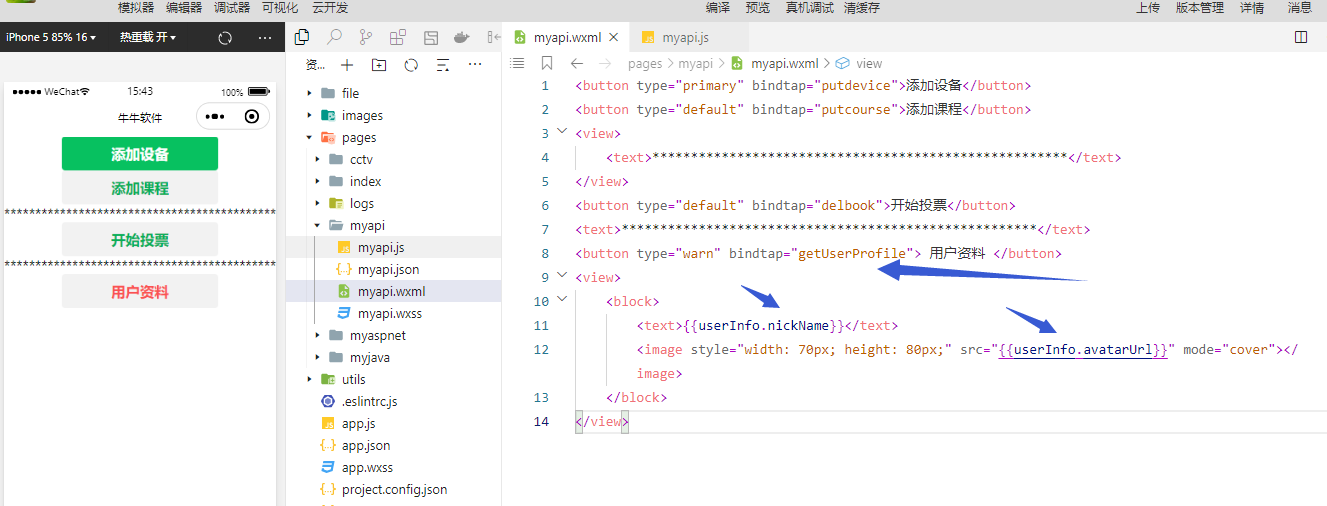Click the 上传 toolbar label

(1148, 7)
